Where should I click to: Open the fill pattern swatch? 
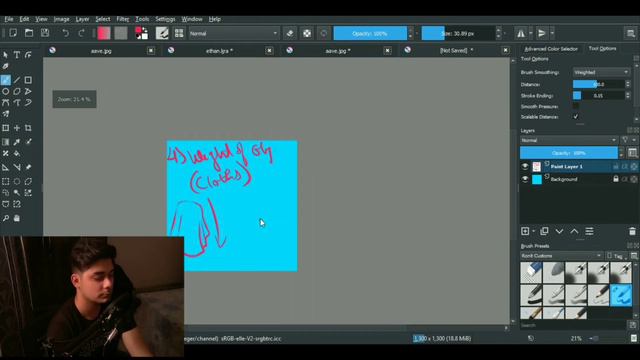(x=121, y=33)
